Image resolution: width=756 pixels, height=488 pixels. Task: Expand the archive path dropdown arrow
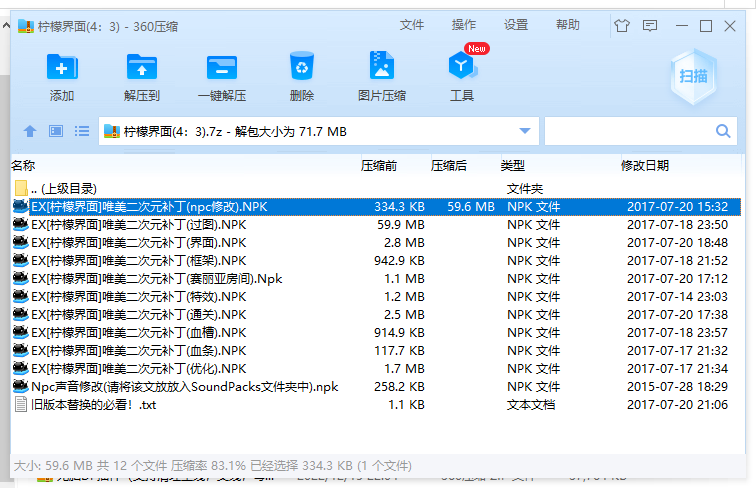[525, 131]
